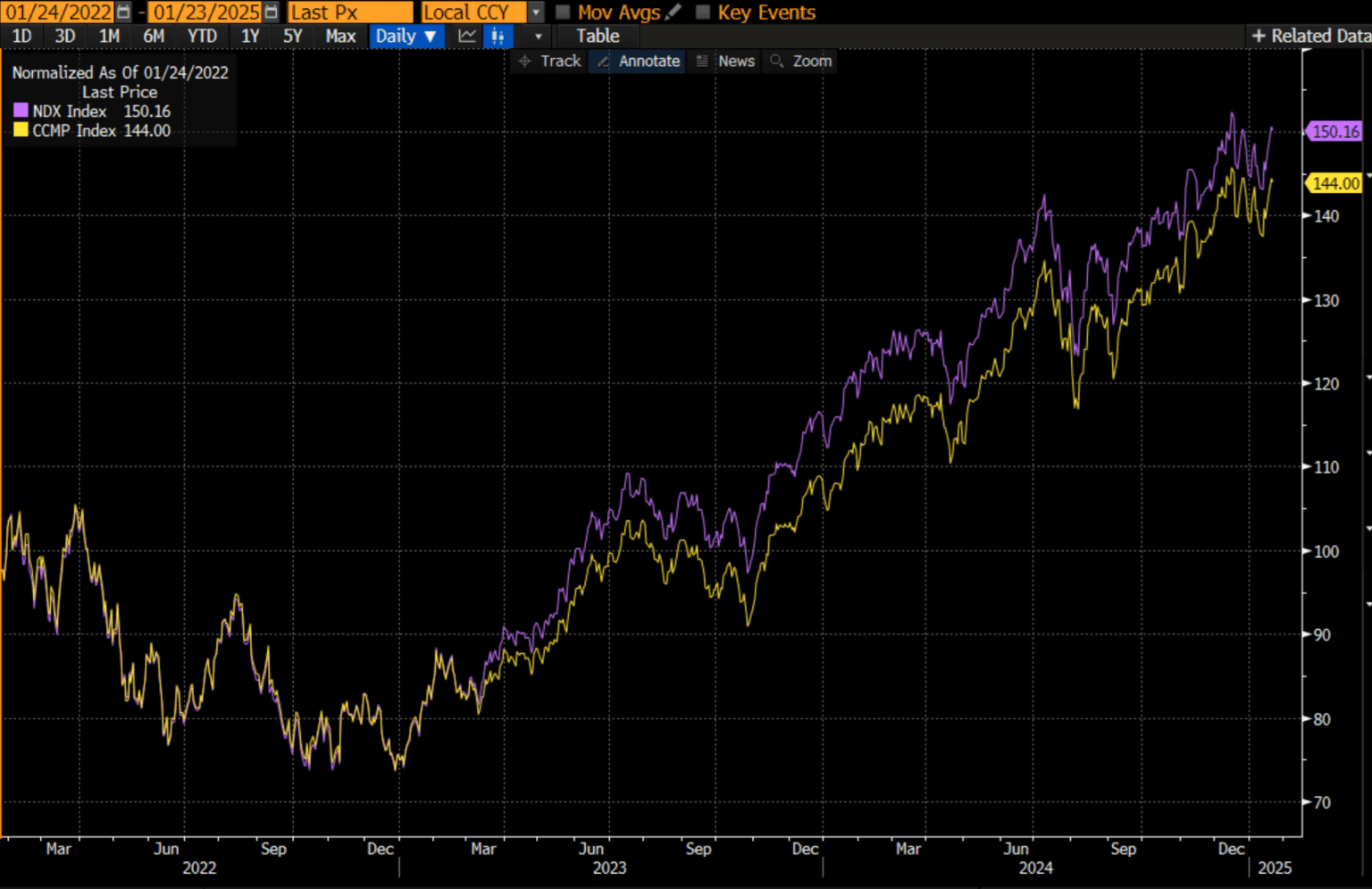Enable the Mov Avgs checkbox
This screenshot has height=889, width=1372.
tap(563, 13)
